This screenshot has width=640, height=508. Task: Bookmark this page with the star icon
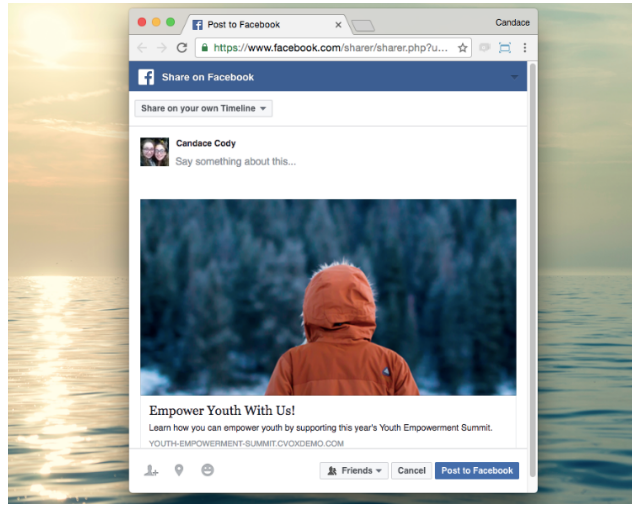coord(462,48)
